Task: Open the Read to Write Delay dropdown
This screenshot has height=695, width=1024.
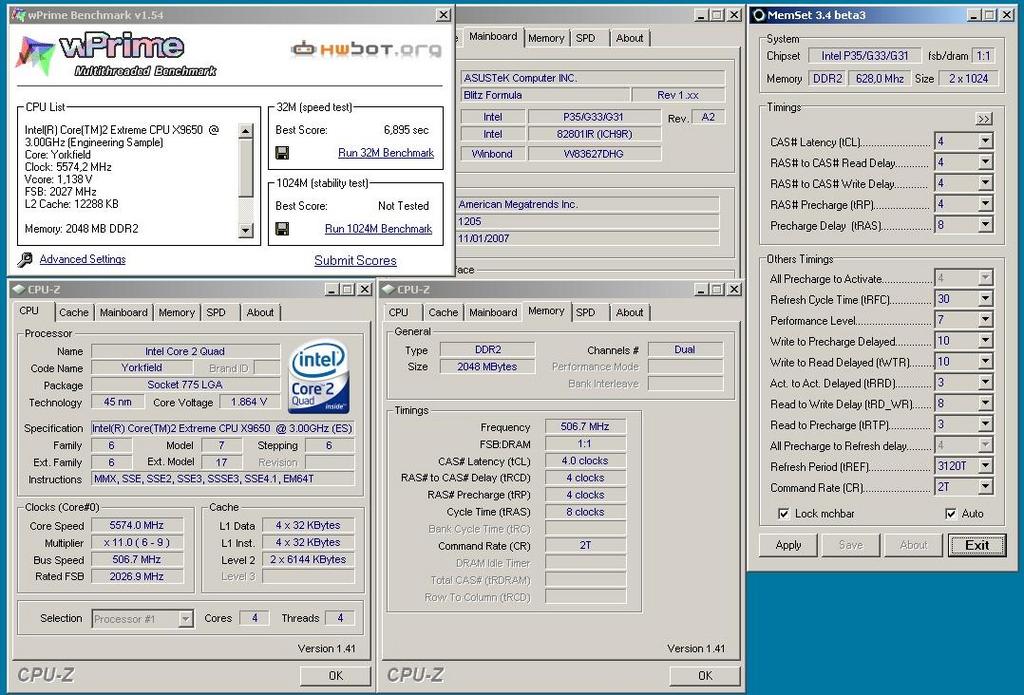Action: coord(985,404)
